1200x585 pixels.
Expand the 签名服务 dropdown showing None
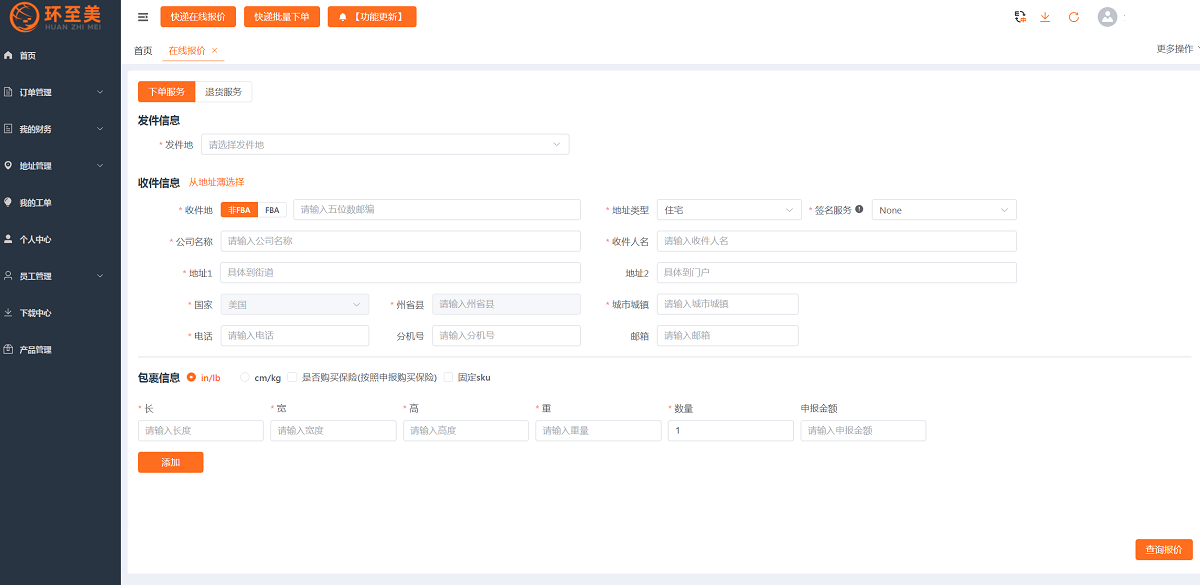pos(944,210)
